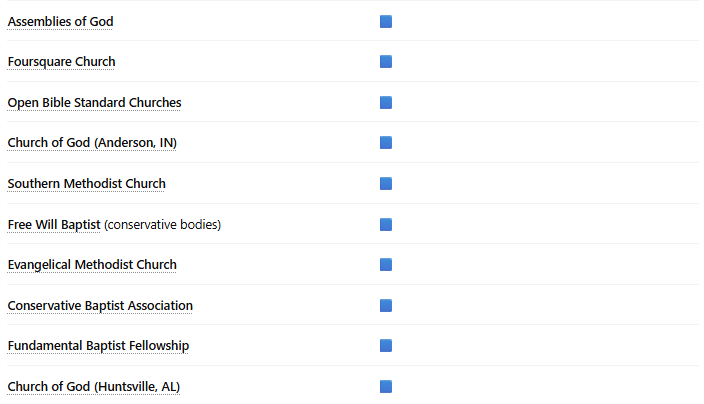
Task: Select blue square for Open Bible Standard Churches
Action: [x=386, y=102]
